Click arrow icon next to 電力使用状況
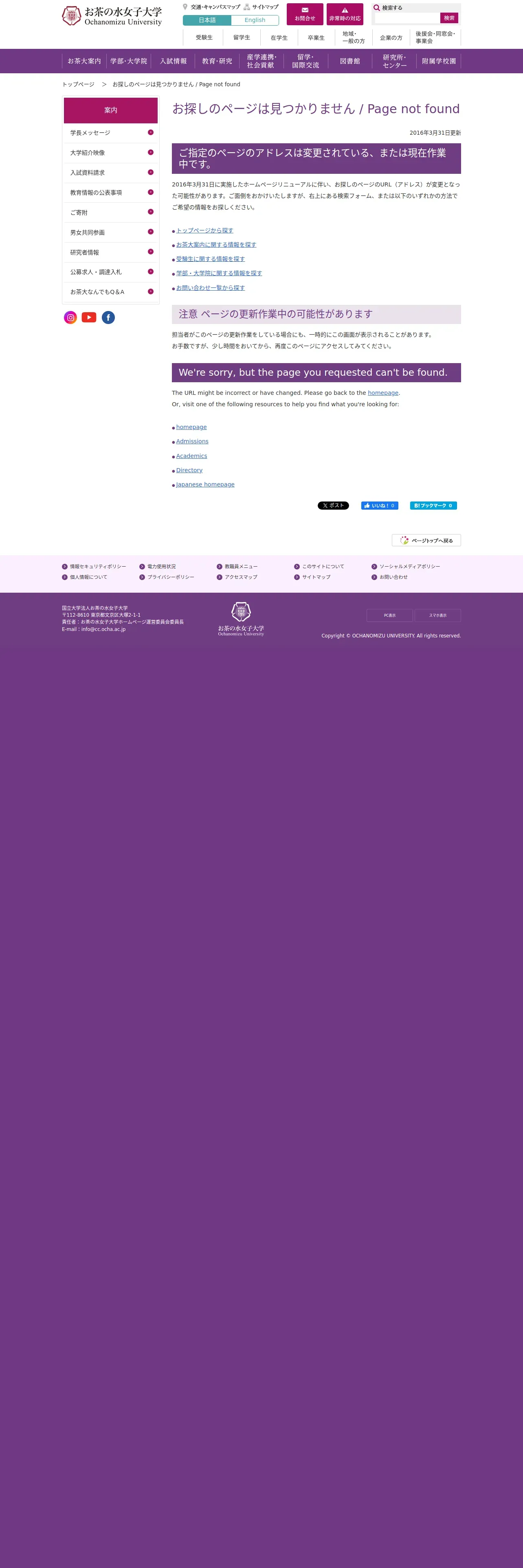Screen dimensions: 523x1568 [x=142, y=567]
